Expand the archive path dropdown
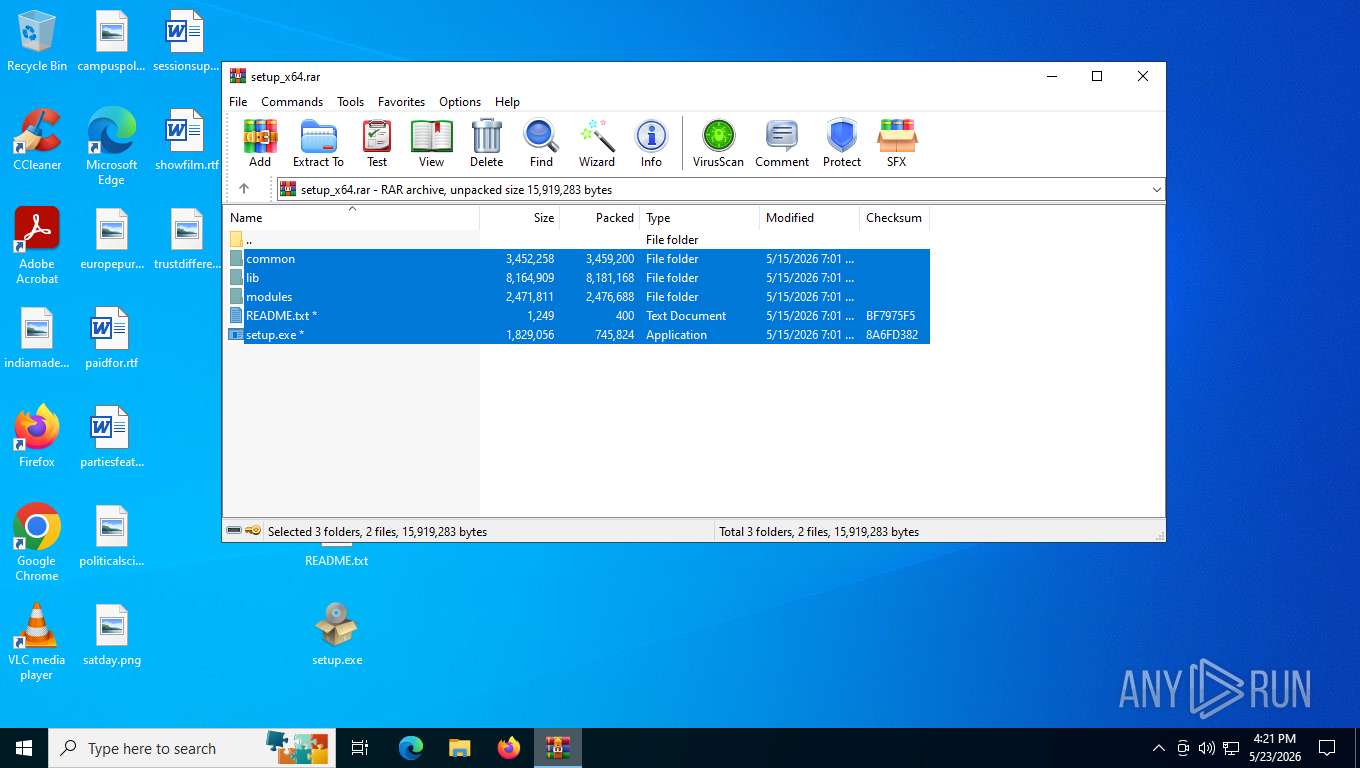The height and width of the screenshot is (768, 1360). [x=1156, y=189]
